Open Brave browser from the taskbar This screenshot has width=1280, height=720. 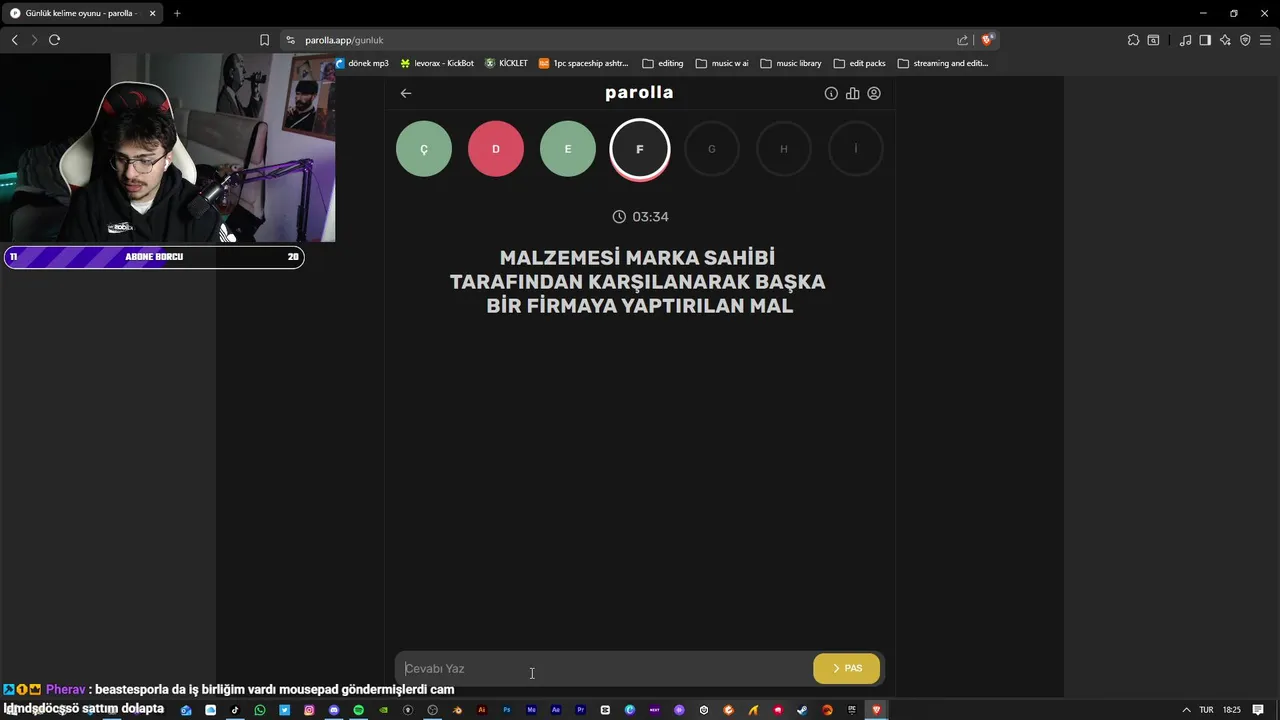[x=876, y=710]
